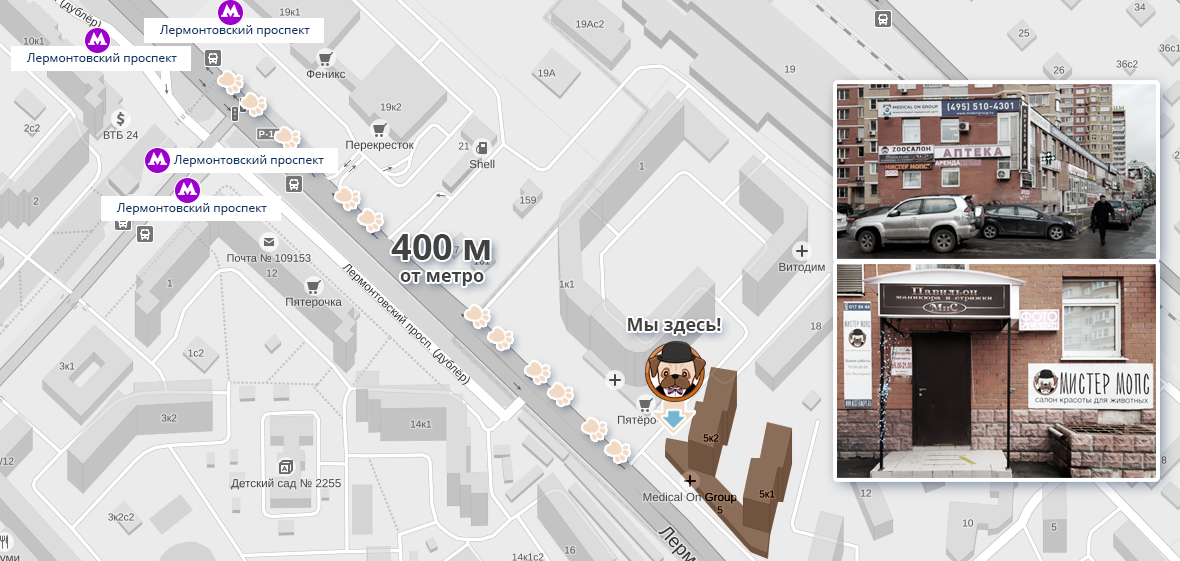Click the VTB 24 bank dollar icon

(120, 118)
